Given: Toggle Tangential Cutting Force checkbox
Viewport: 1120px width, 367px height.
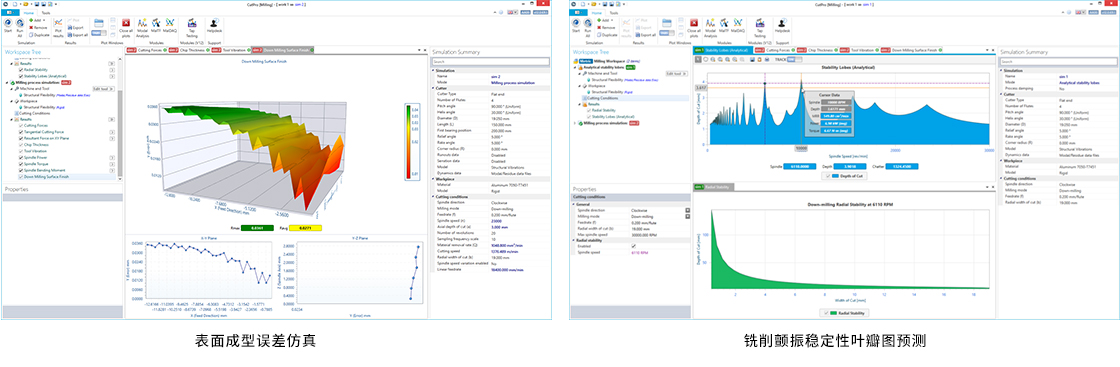Looking at the screenshot, I should pyautogui.click(x=21, y=132).
